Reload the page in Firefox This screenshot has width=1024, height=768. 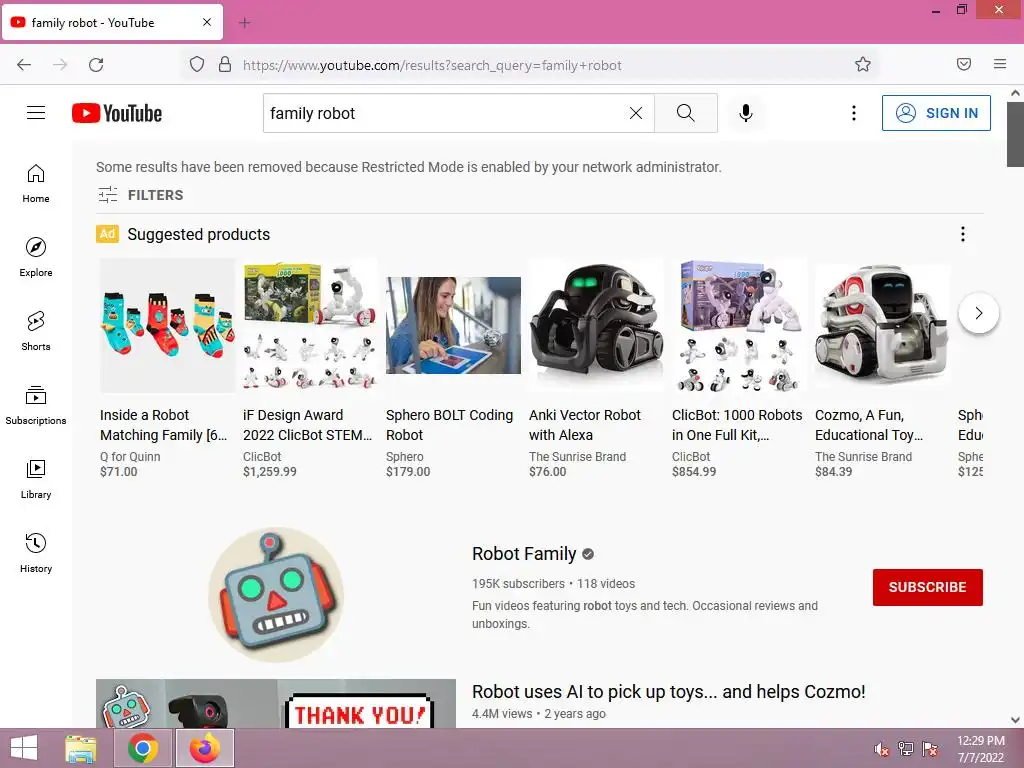click(x=96, y=64)
